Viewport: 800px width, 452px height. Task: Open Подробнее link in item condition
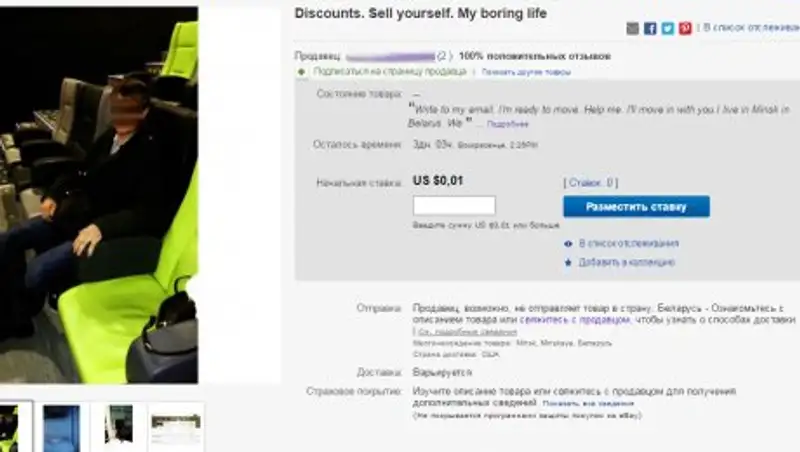[x=507, y=124]
